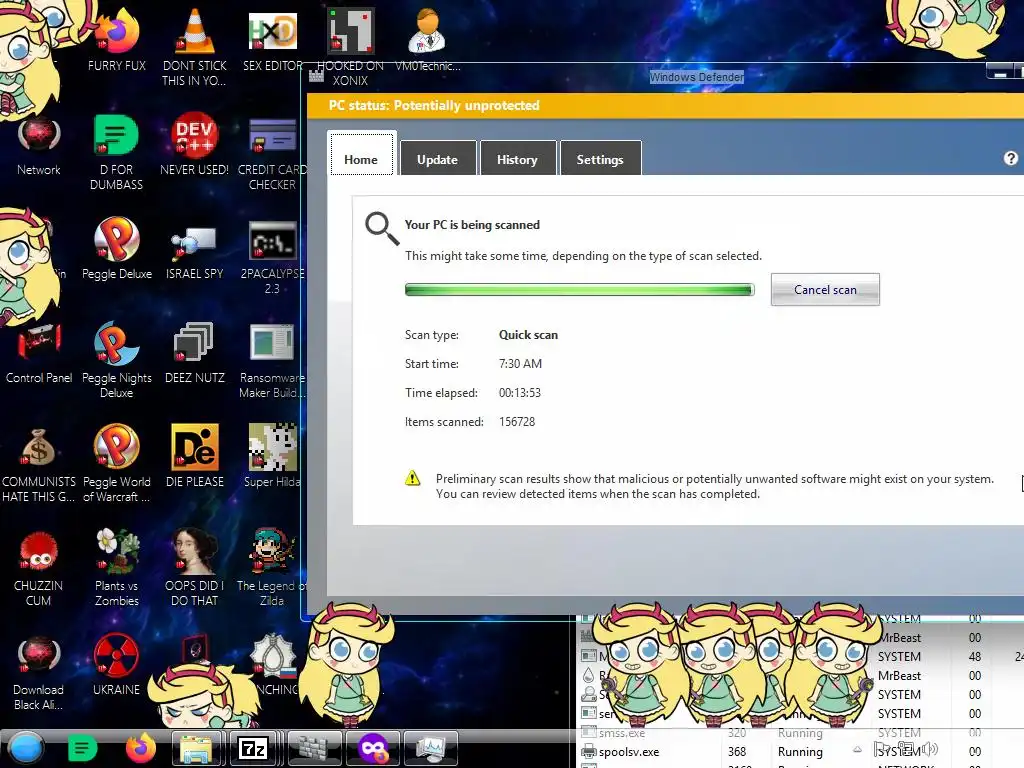Open the green chat app on taskbar
The width and height of the screenshot is (1024, 768).
(82, 748)
